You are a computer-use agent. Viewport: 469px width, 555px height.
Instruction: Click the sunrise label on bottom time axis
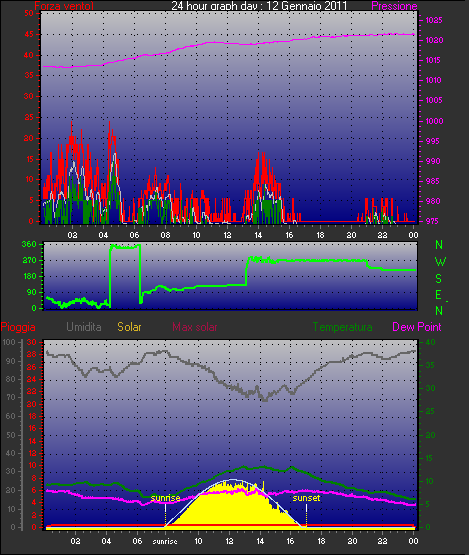pyautogui.click(x=165, y=542)
